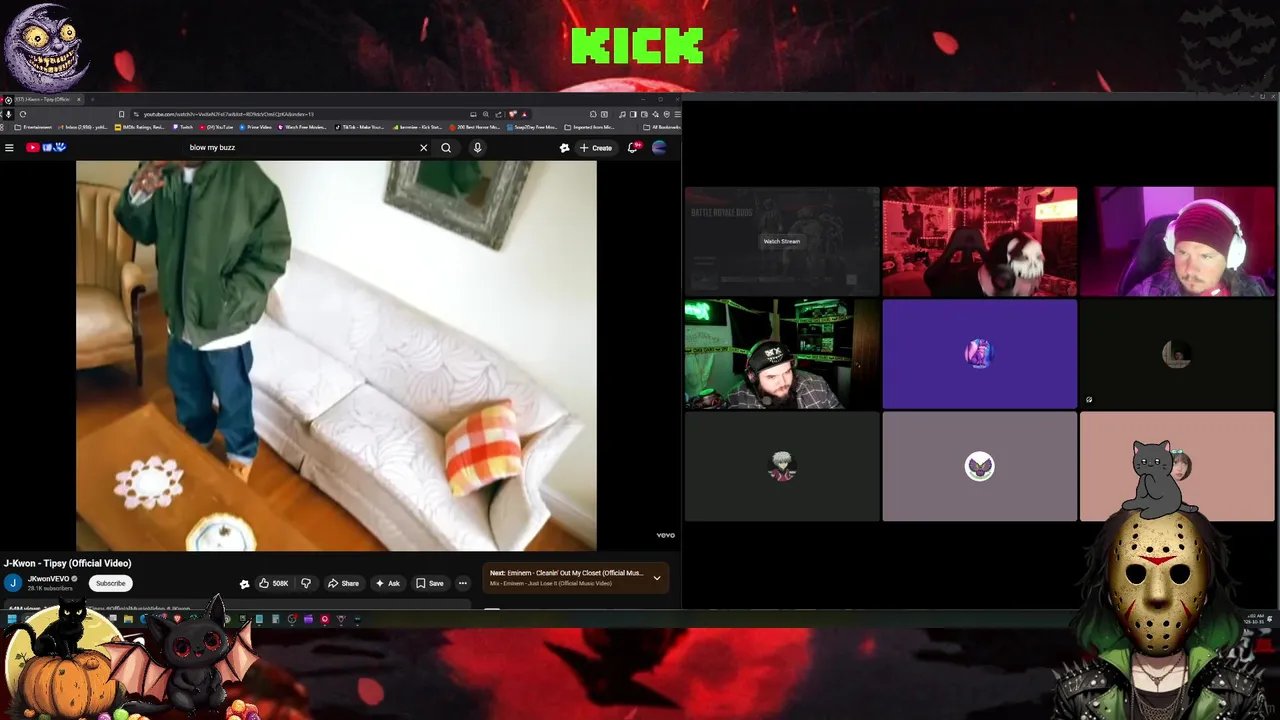Like the video showing 508K likes
The height and width of the screenshot is (720, 1280).
click(x=273, y=583)
